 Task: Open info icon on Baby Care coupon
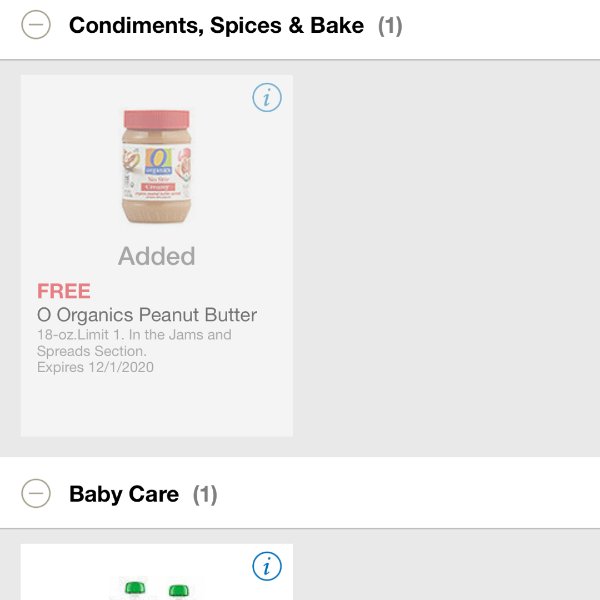tap(267, 566)
